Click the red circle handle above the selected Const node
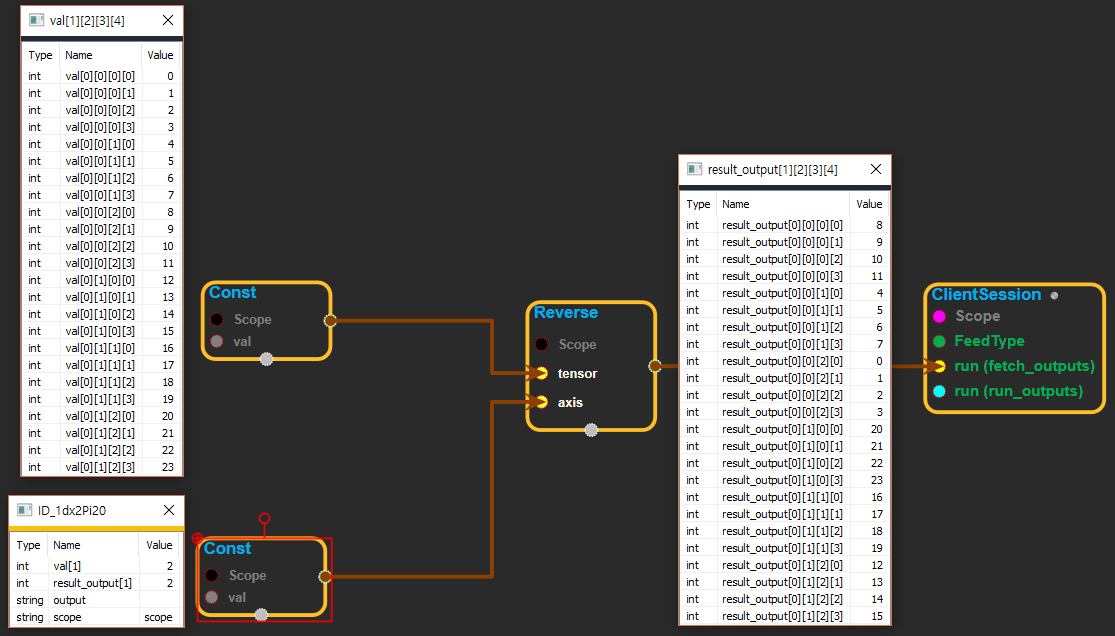The image size is (1115, 636). pyautogui.click(x=264, y=518)
